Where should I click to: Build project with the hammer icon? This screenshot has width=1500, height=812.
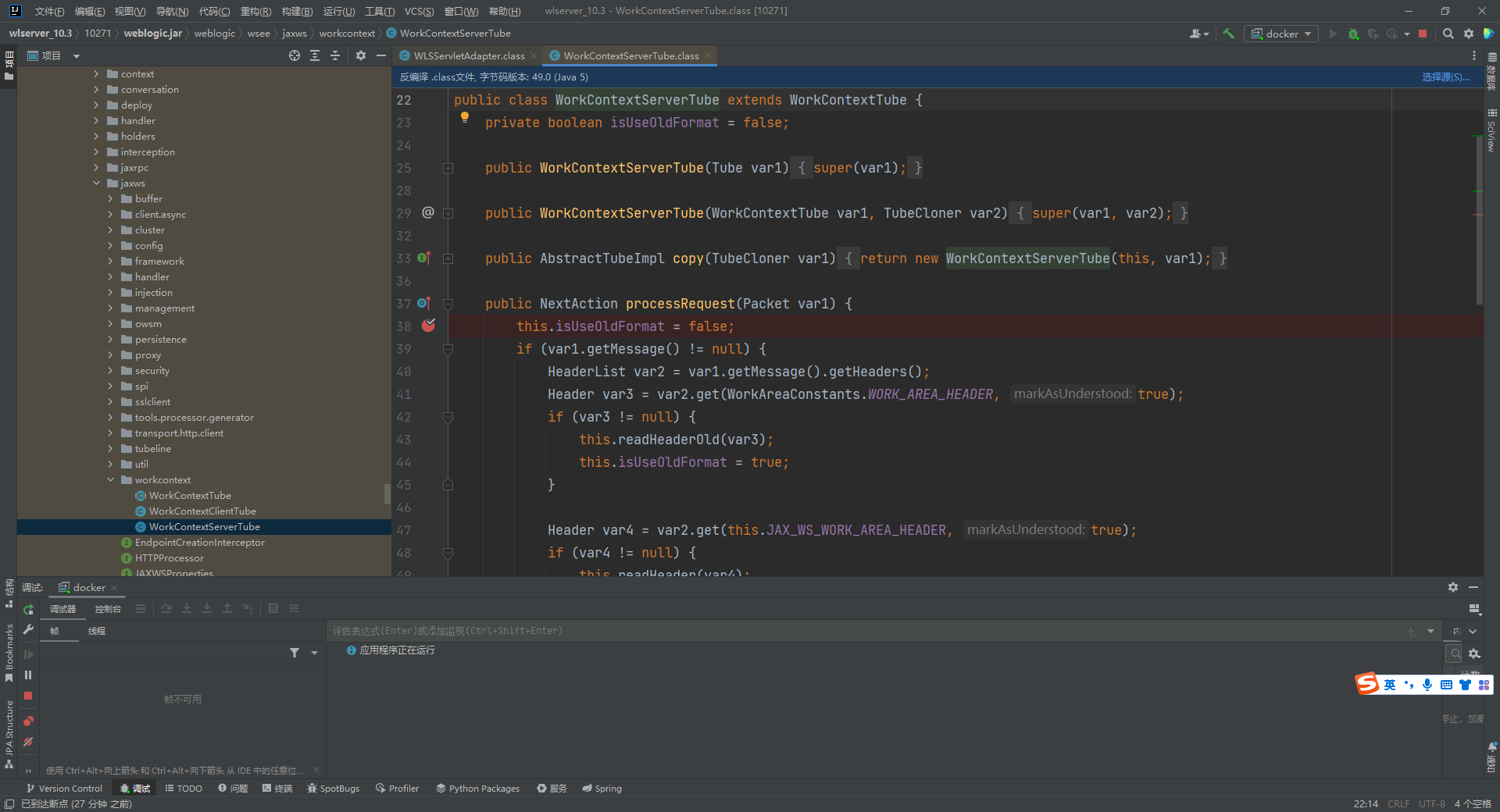(x=1228, y=34)
